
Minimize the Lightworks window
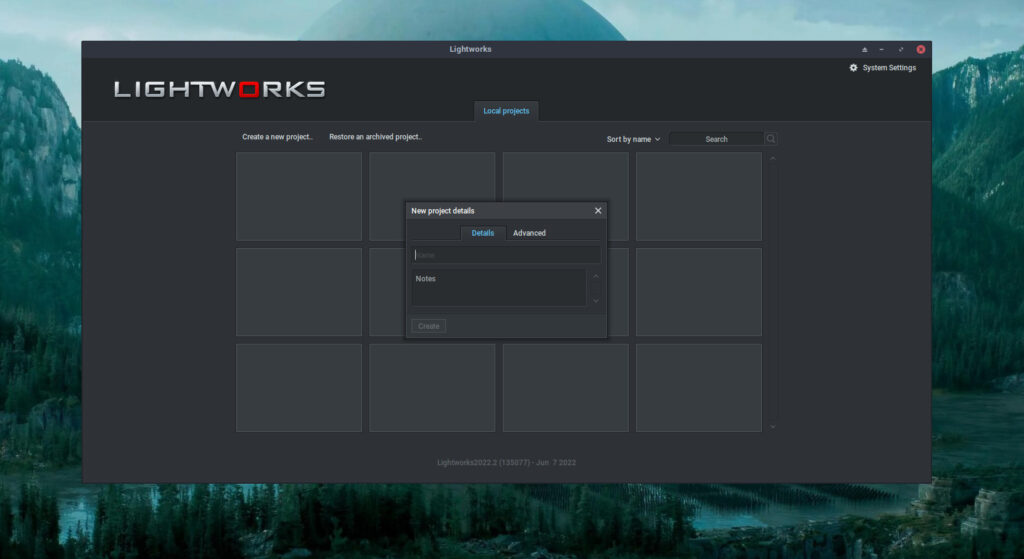click(x=882, y=50)
